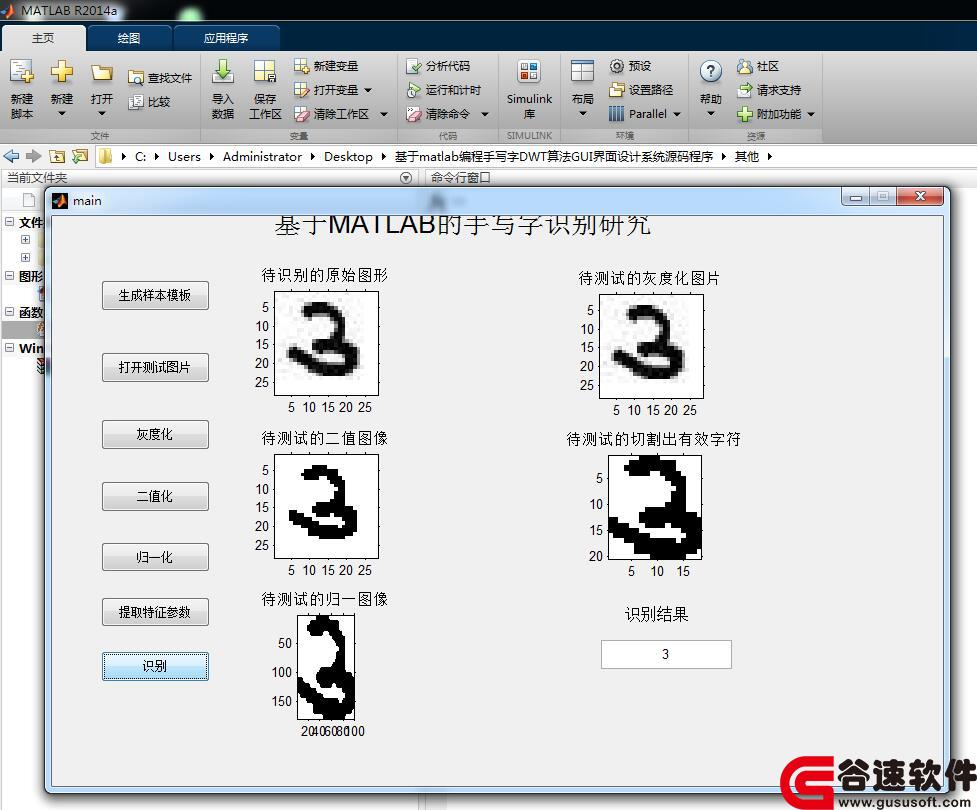The width and height of the screenshot is (977, 810).
Task: Click 新建变量 (New Variable) icon
Action: point(302,66)
